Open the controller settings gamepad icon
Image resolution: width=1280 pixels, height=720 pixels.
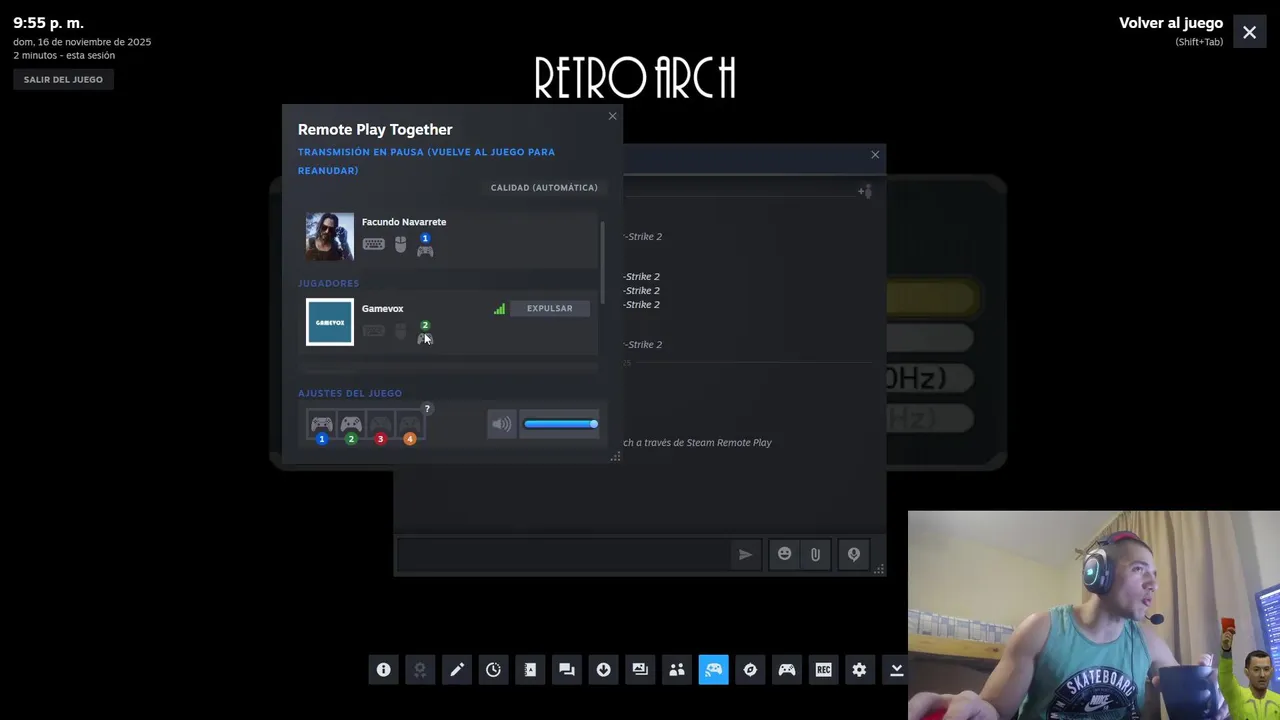[x=787, y=670]
